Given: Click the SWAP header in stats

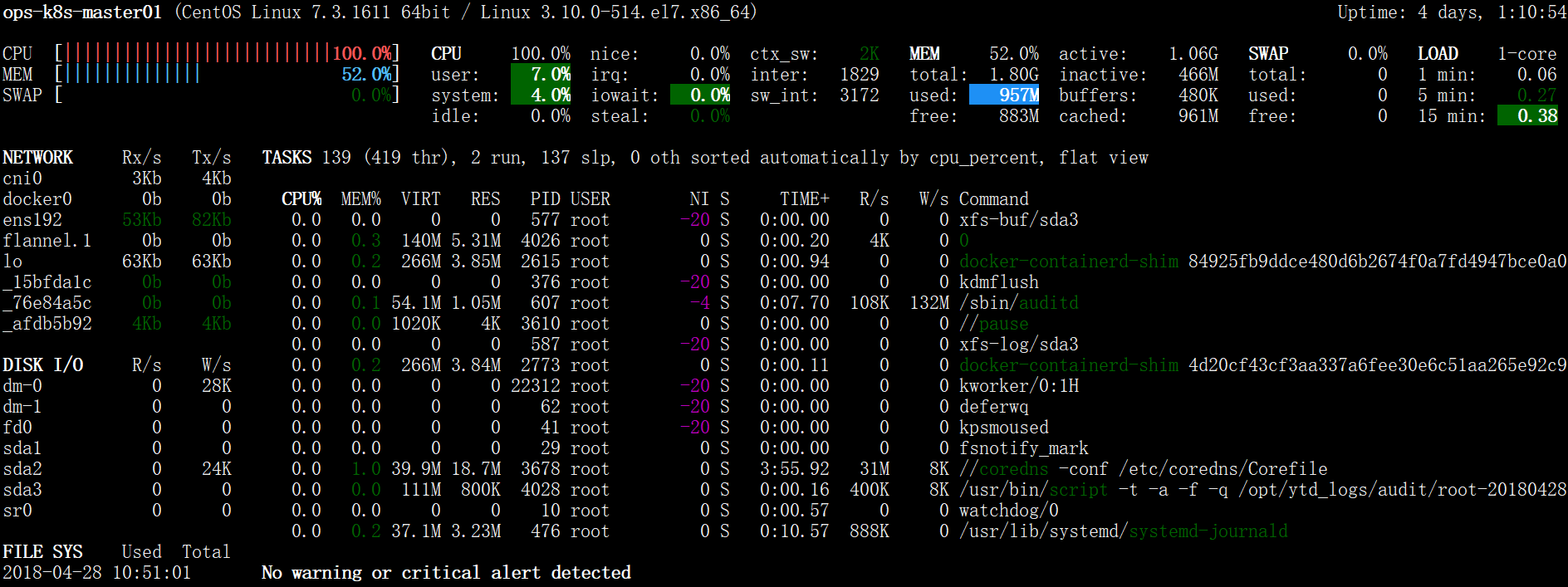Looking at the screenshot, I should pos(1268,54).
